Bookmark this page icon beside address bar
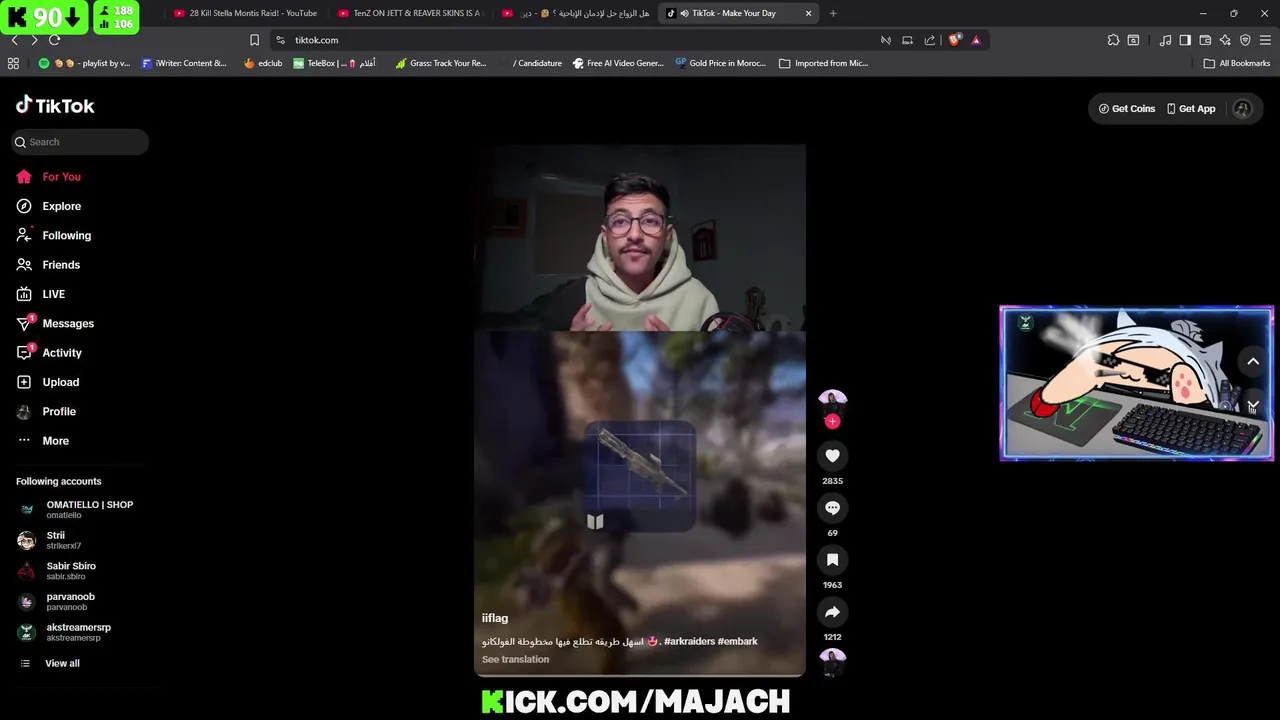The width and height of the screenshot is (1280, 720). (254, 40)
